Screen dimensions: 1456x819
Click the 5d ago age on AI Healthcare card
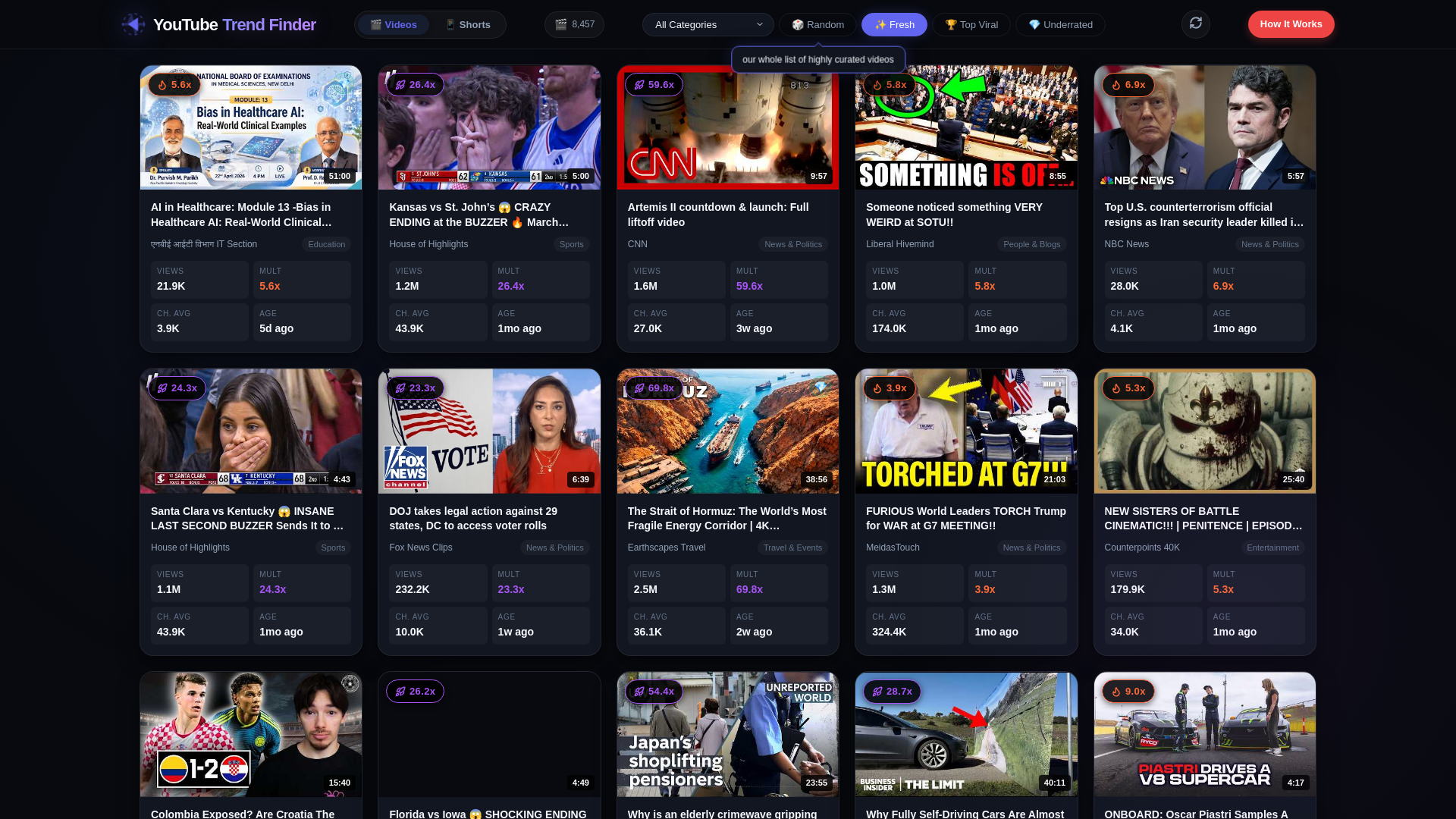302,322
